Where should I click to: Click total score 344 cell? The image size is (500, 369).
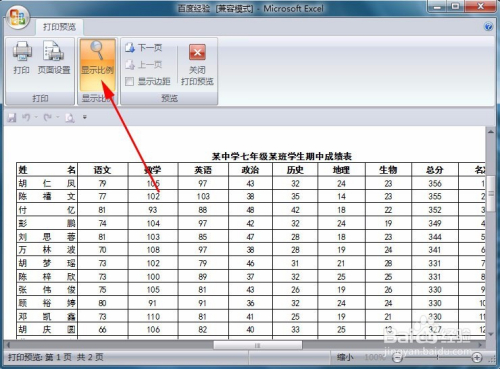[x=435, y=237]
